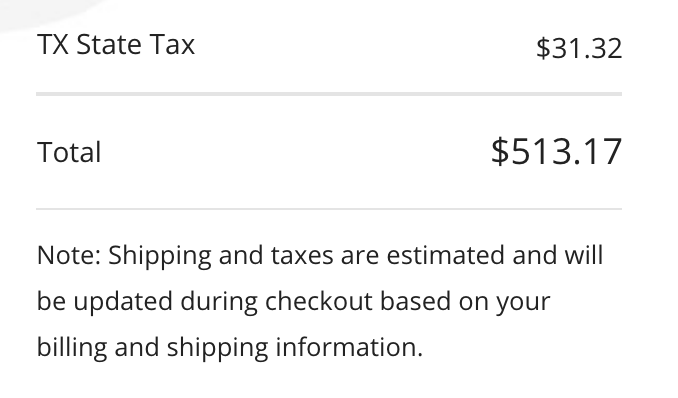This screenshot has height=398, width=678.
Task: Click the word estimated in the note
Action: (445, 255)
